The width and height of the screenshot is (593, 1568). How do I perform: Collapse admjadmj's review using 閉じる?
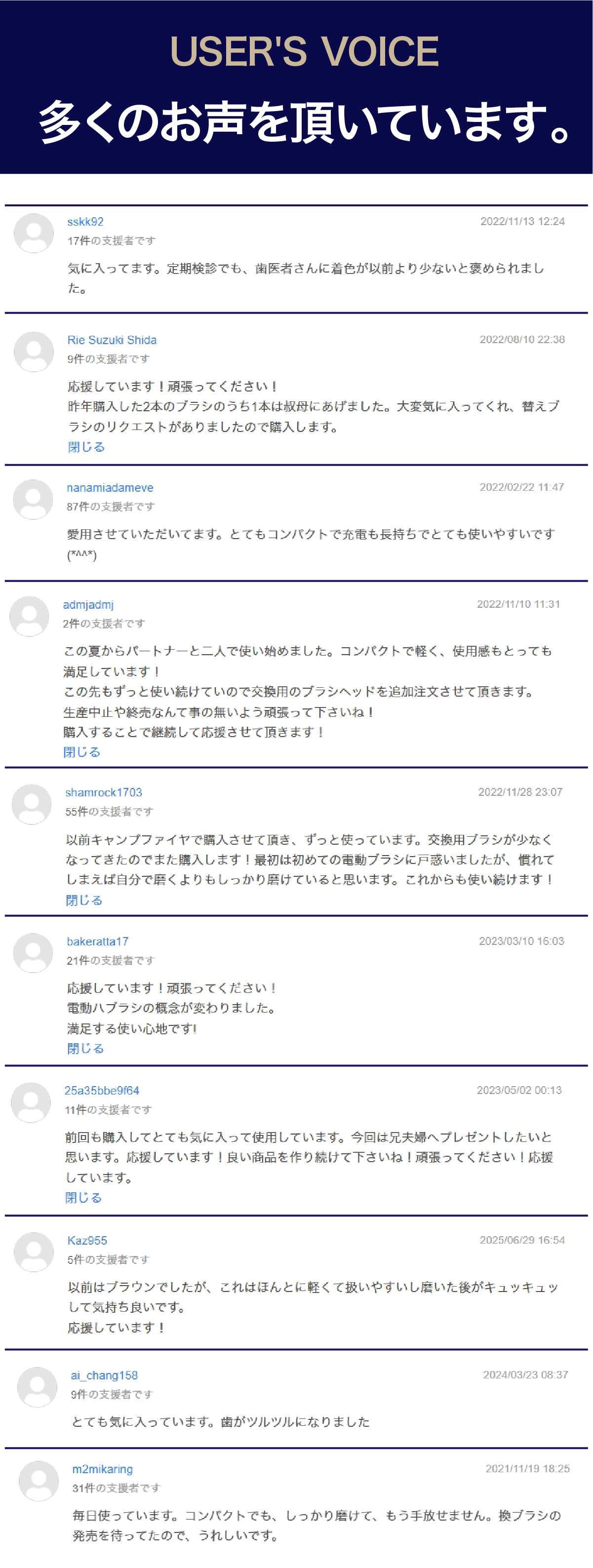click(x=81, y=752)
